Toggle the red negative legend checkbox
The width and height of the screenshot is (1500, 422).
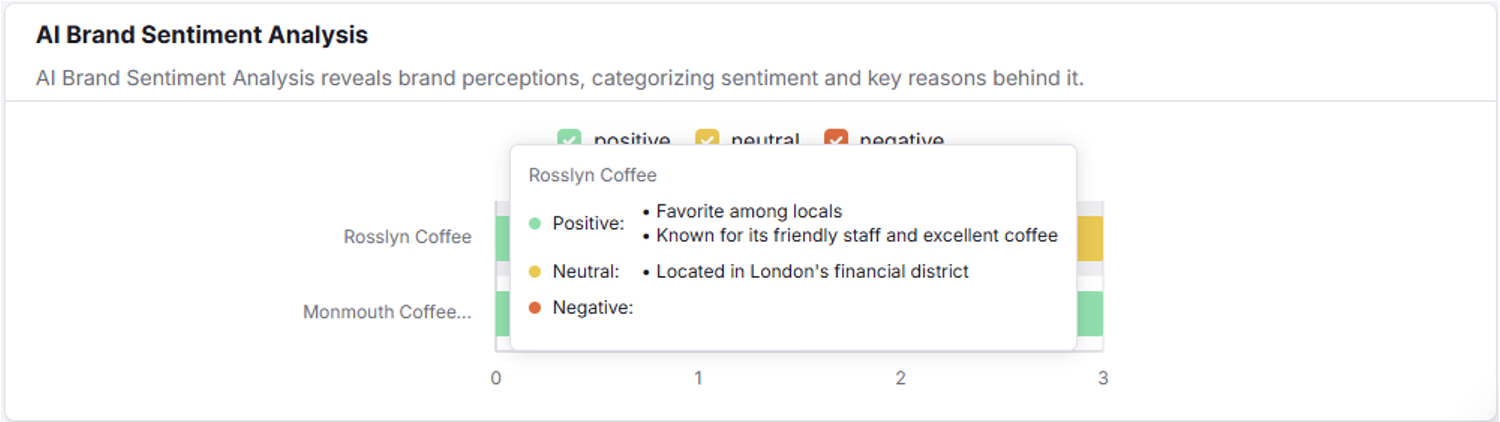tap(836, 139)
